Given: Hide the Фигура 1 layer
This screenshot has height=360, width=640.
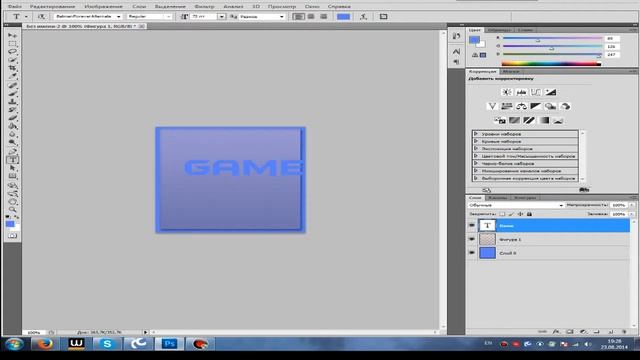Looking at the screenshot, I should pyautogui.click(x=471, y=239).
